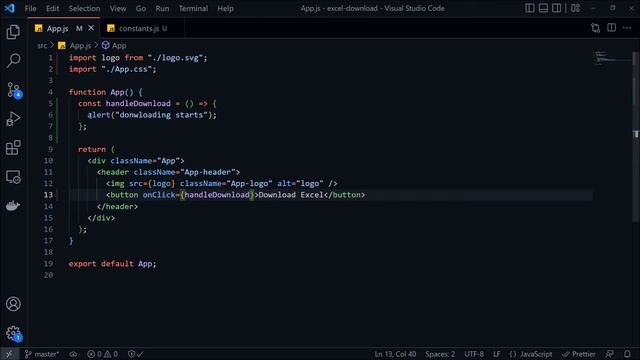Change indentation via Spaces: 2

tap(440, 354)
